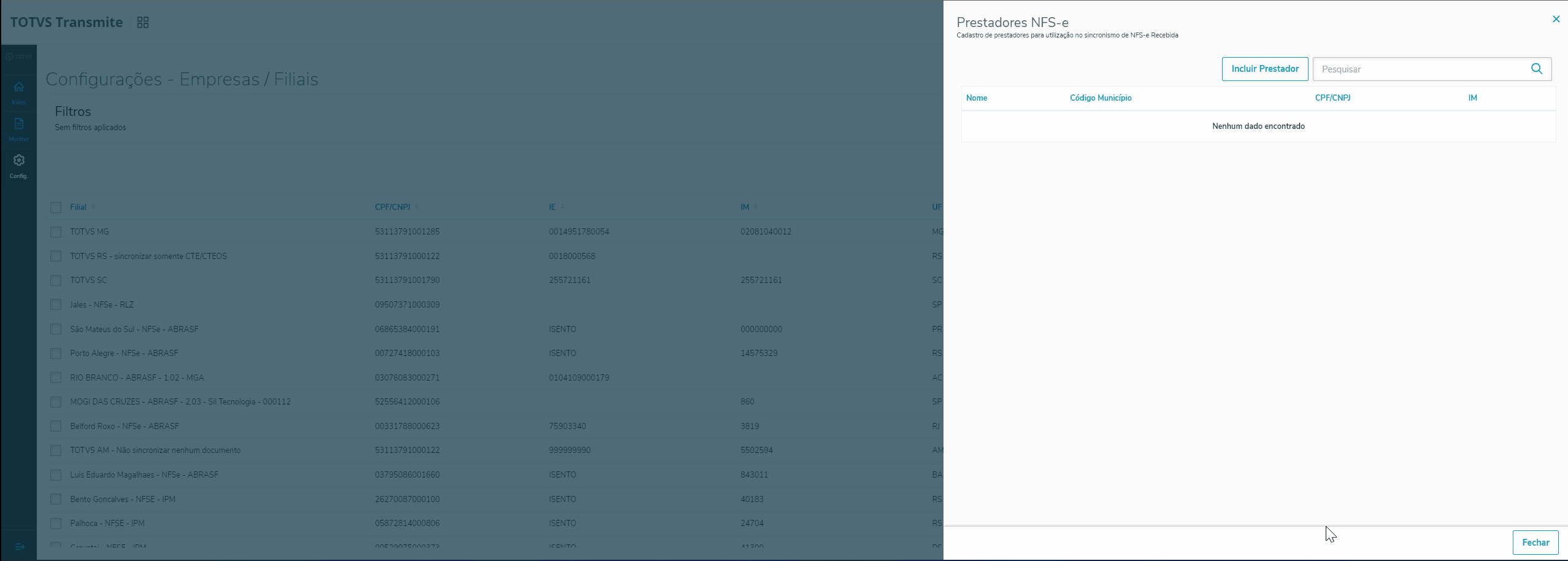Sort the Filiais table by CPF/CNPJ arrow
The width and height of the screenshot is (1568, 561).
pos(417,207)
